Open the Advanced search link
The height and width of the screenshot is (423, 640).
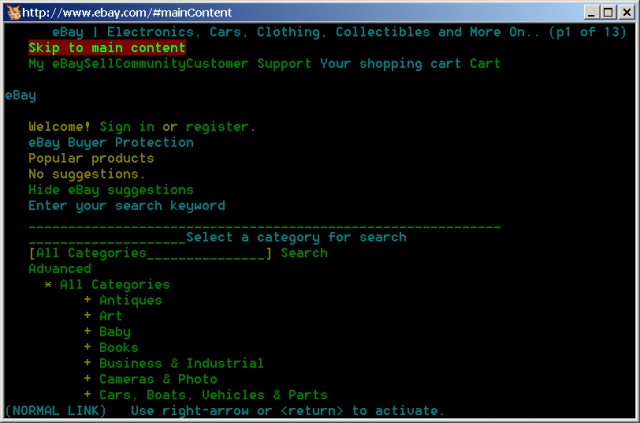coord(60,269)
